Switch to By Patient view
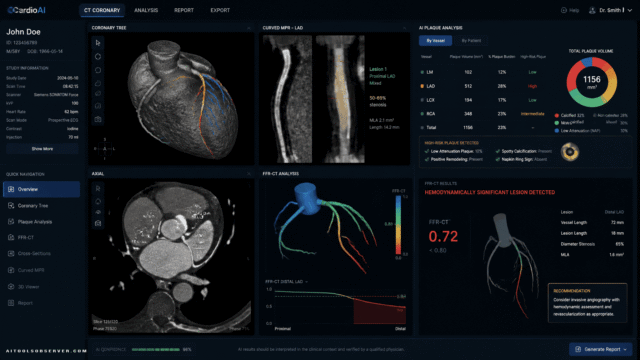 click(x=471, y=40)
